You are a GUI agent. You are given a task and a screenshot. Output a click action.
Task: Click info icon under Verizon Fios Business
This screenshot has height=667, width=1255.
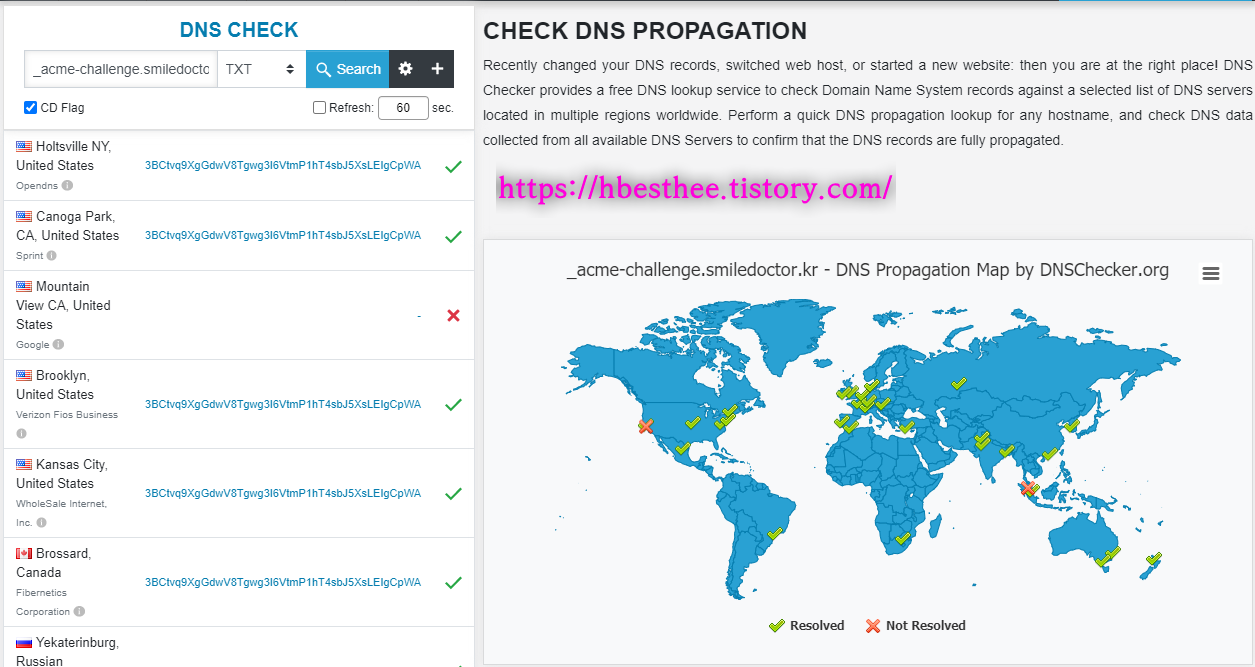(21, 434)
